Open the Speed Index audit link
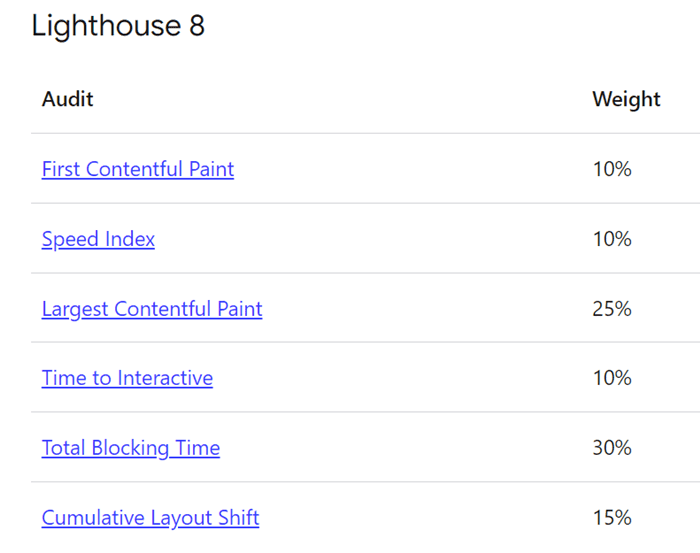 pyautogui.click(x=98, y=239)
